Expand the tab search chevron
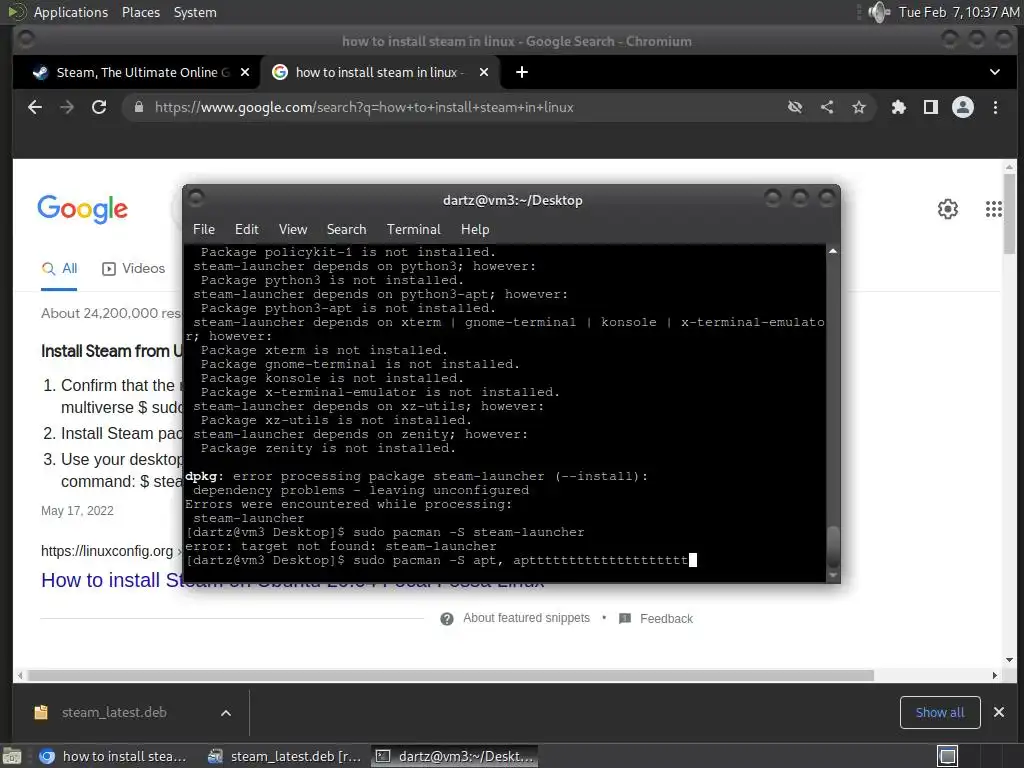Image resolution: width=1024 pixels, height=768 pixels. 995,72
